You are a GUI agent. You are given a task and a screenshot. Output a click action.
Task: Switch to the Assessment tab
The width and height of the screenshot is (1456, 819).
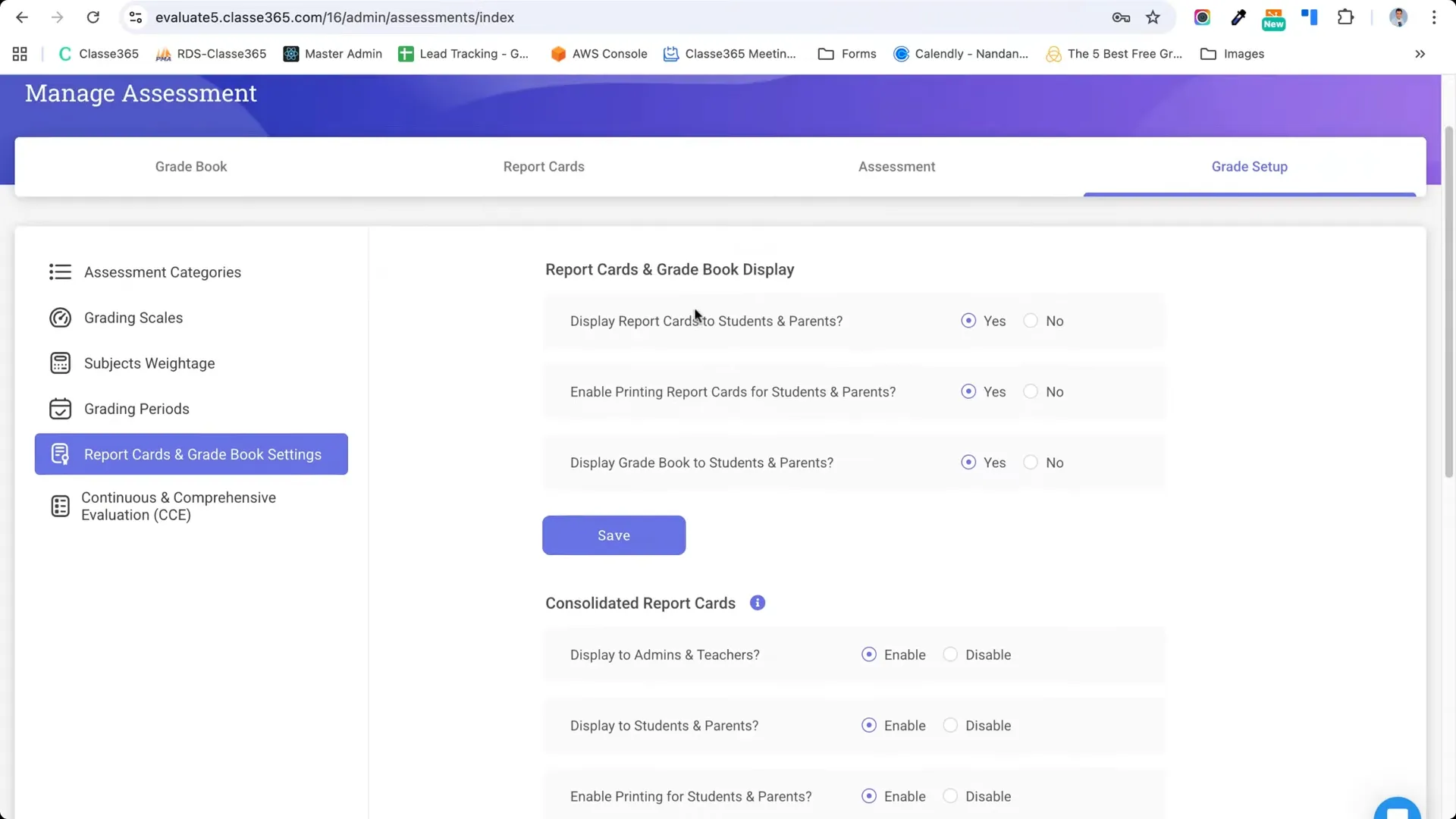tap(896, 166)
